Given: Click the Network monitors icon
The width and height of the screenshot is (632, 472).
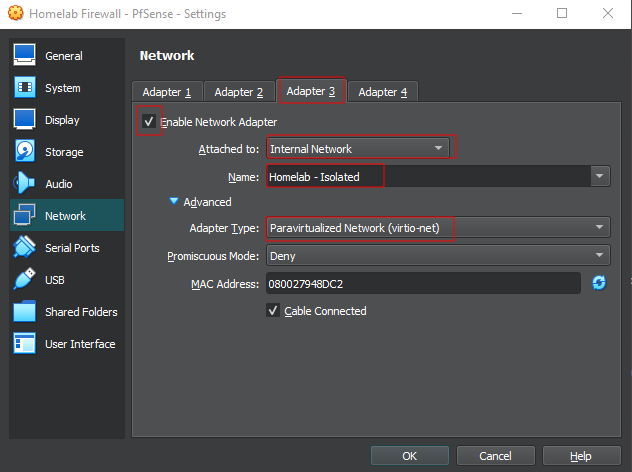Looking at the screenshot, I should click(x=25, y=215).
